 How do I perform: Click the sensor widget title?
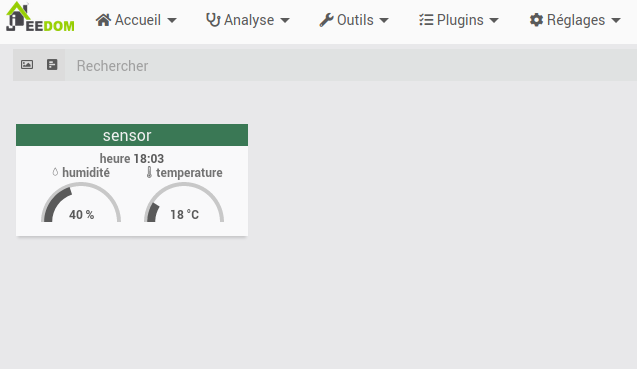(127, 135)
